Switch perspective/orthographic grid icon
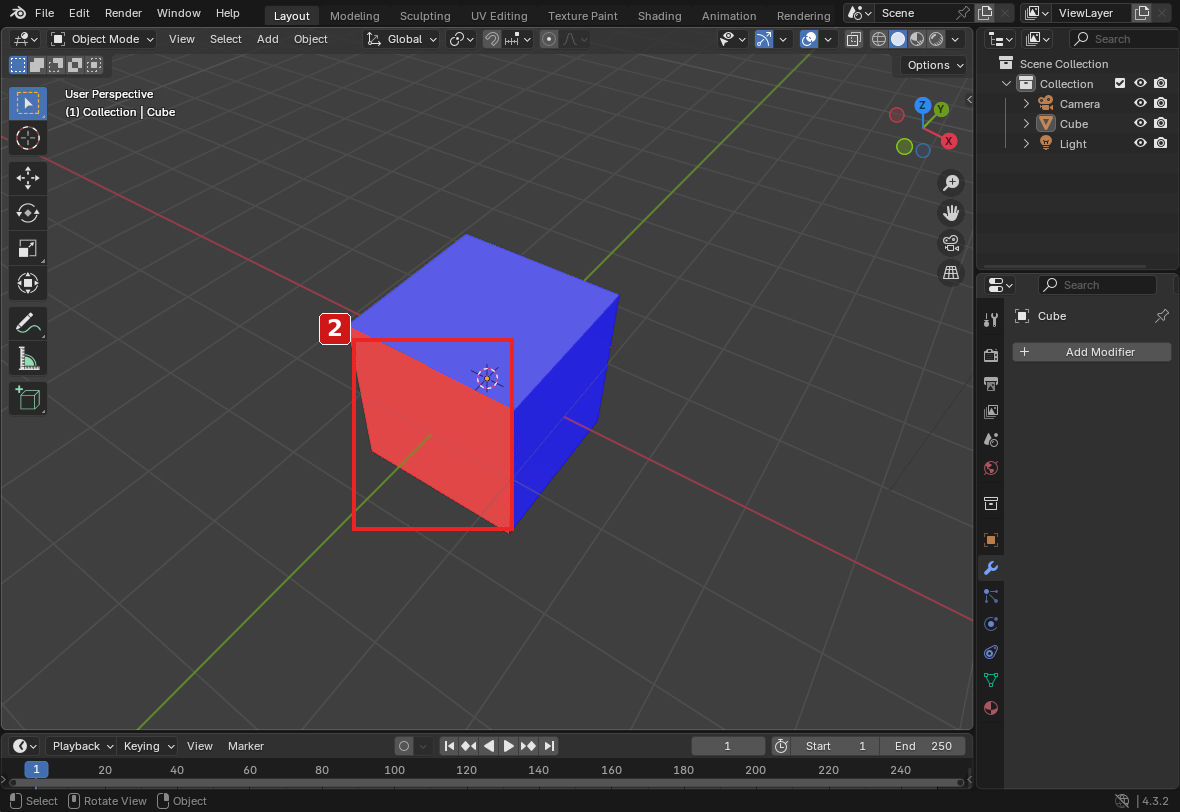This screenshot has width=1180, height=812. [951, 273]
